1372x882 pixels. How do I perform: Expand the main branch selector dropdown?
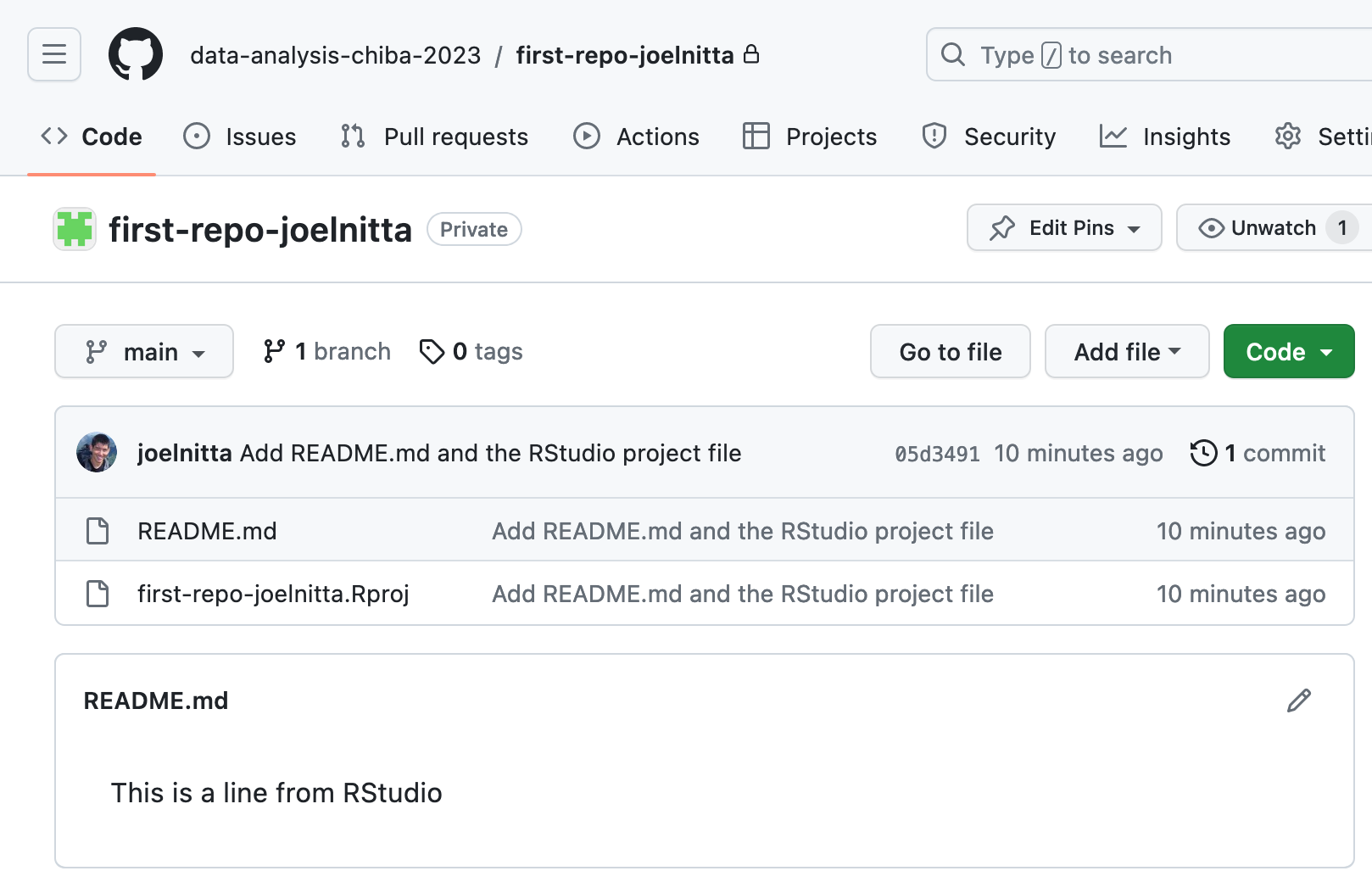(x=144, y=351)
